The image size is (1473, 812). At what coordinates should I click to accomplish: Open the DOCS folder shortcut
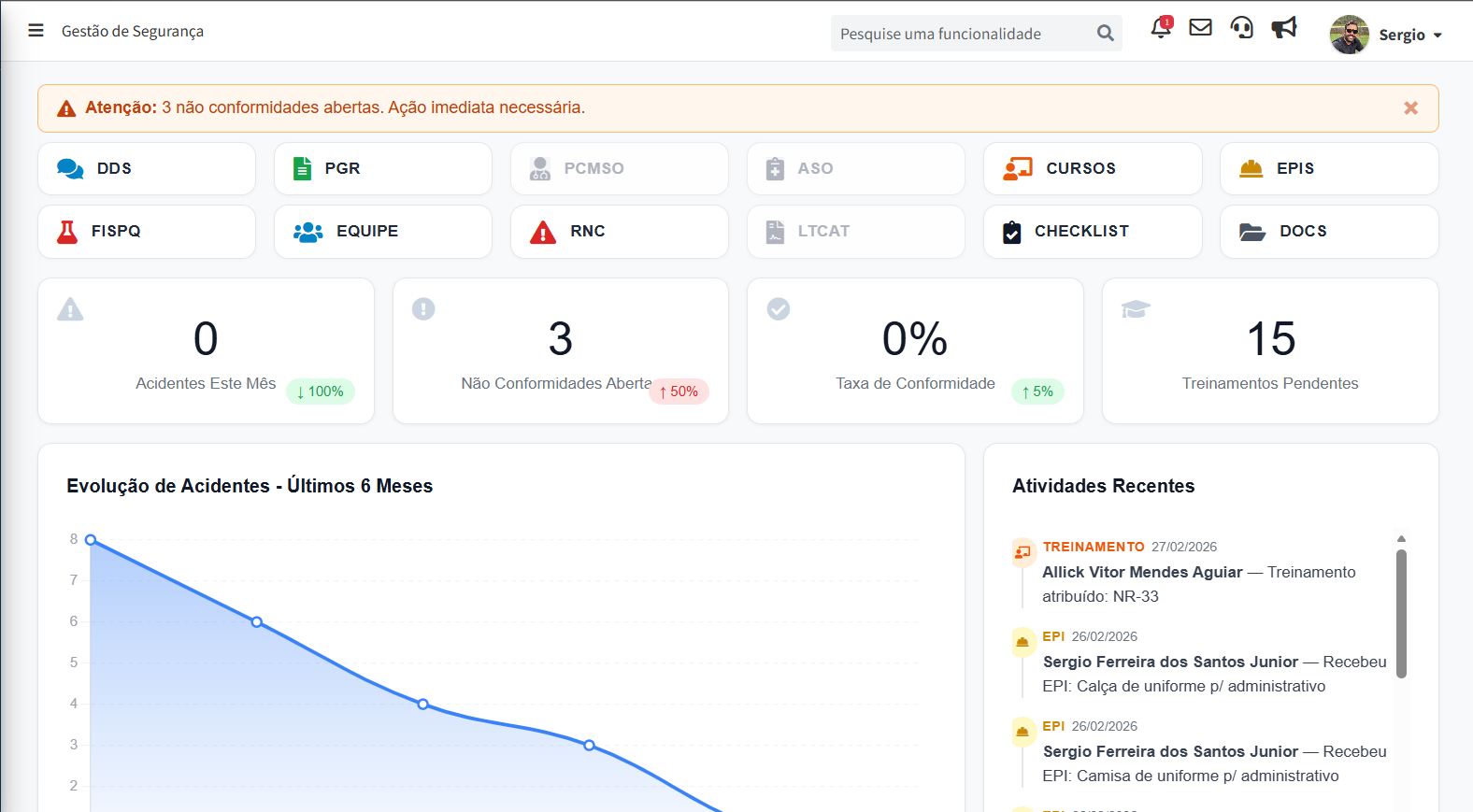pos(1329,231)
